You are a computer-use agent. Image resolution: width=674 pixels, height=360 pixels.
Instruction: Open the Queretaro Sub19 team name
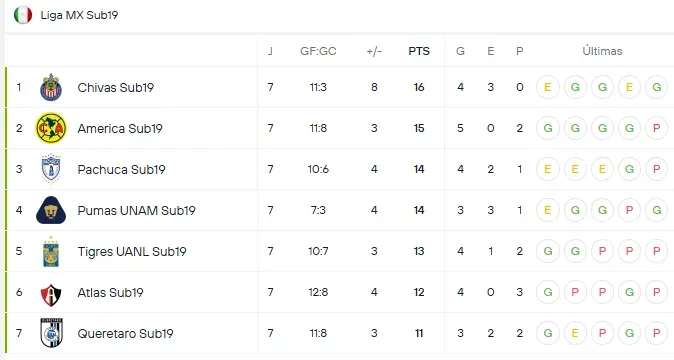click(125, 334)
